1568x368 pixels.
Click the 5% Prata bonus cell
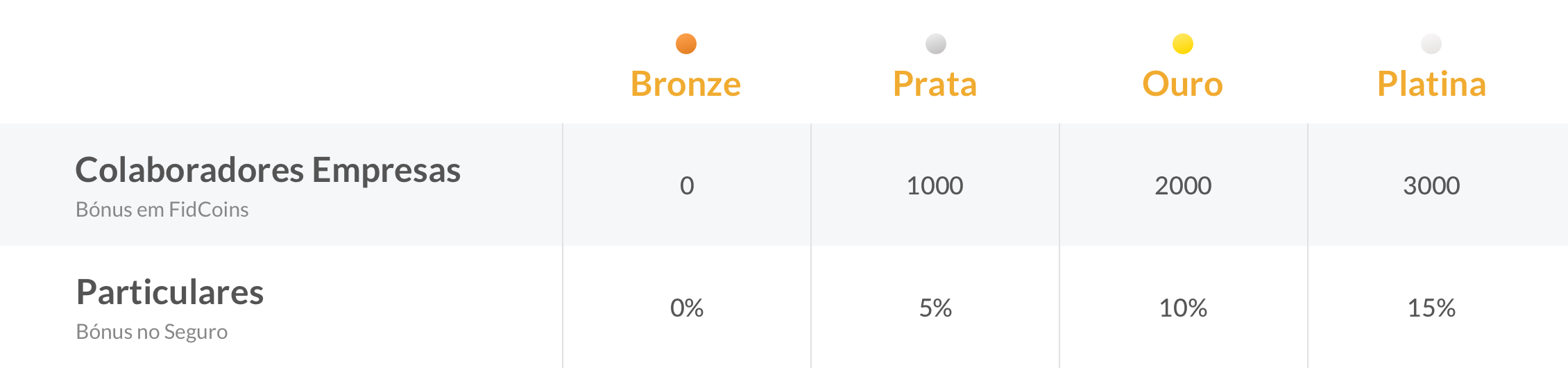tap(935, 308)
